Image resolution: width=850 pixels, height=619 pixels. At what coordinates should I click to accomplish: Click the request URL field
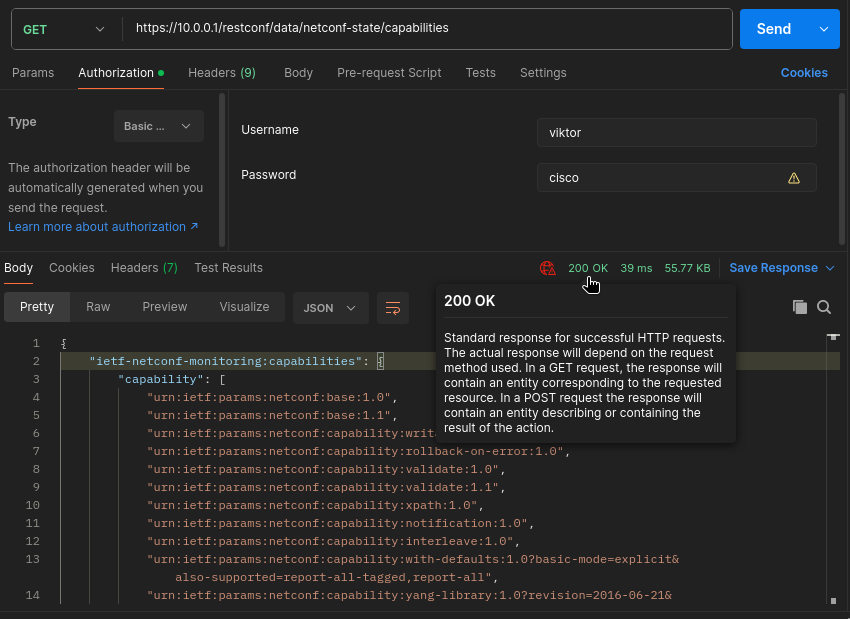[427, 28]
